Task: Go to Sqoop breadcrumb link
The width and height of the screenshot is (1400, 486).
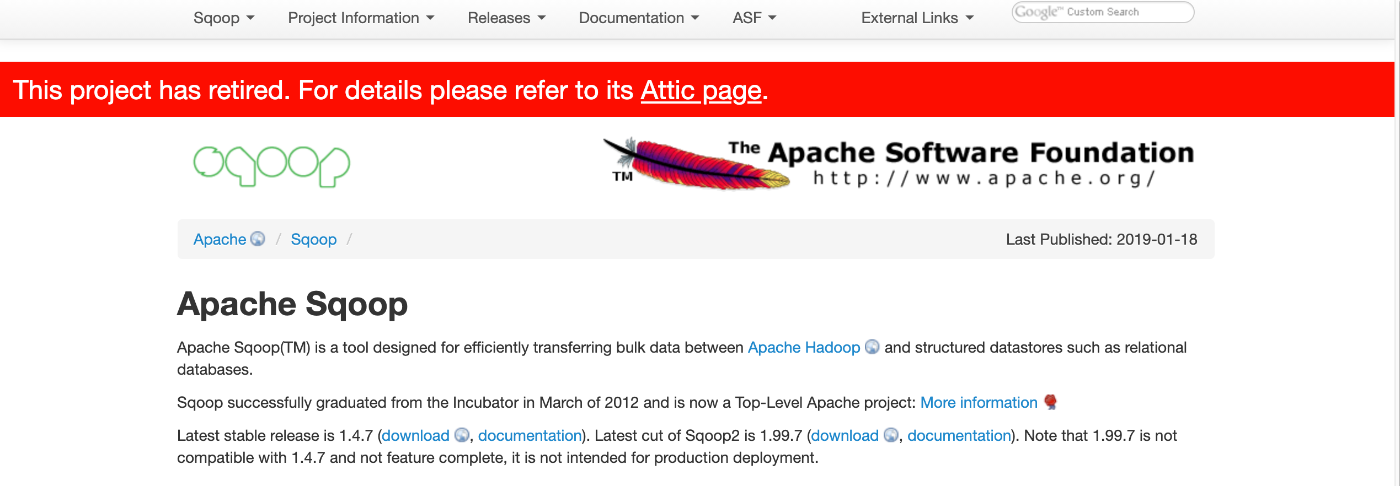Action: 314,240
